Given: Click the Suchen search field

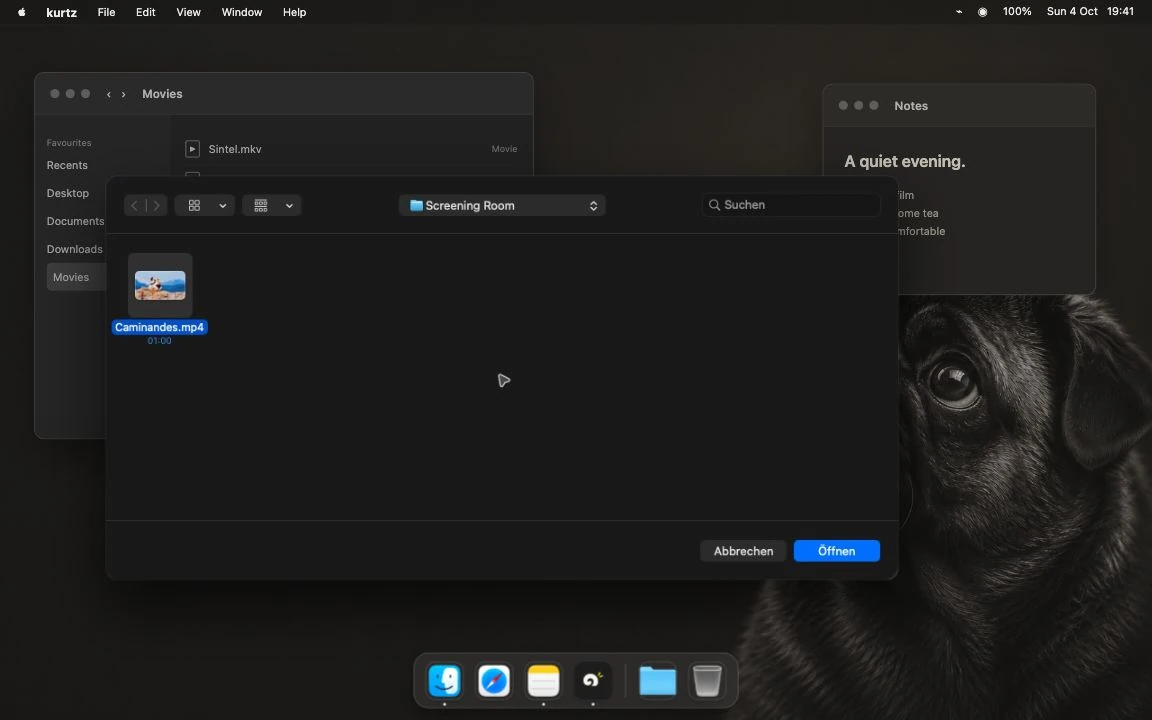Looking at the screenshot, I should [791, 205].
